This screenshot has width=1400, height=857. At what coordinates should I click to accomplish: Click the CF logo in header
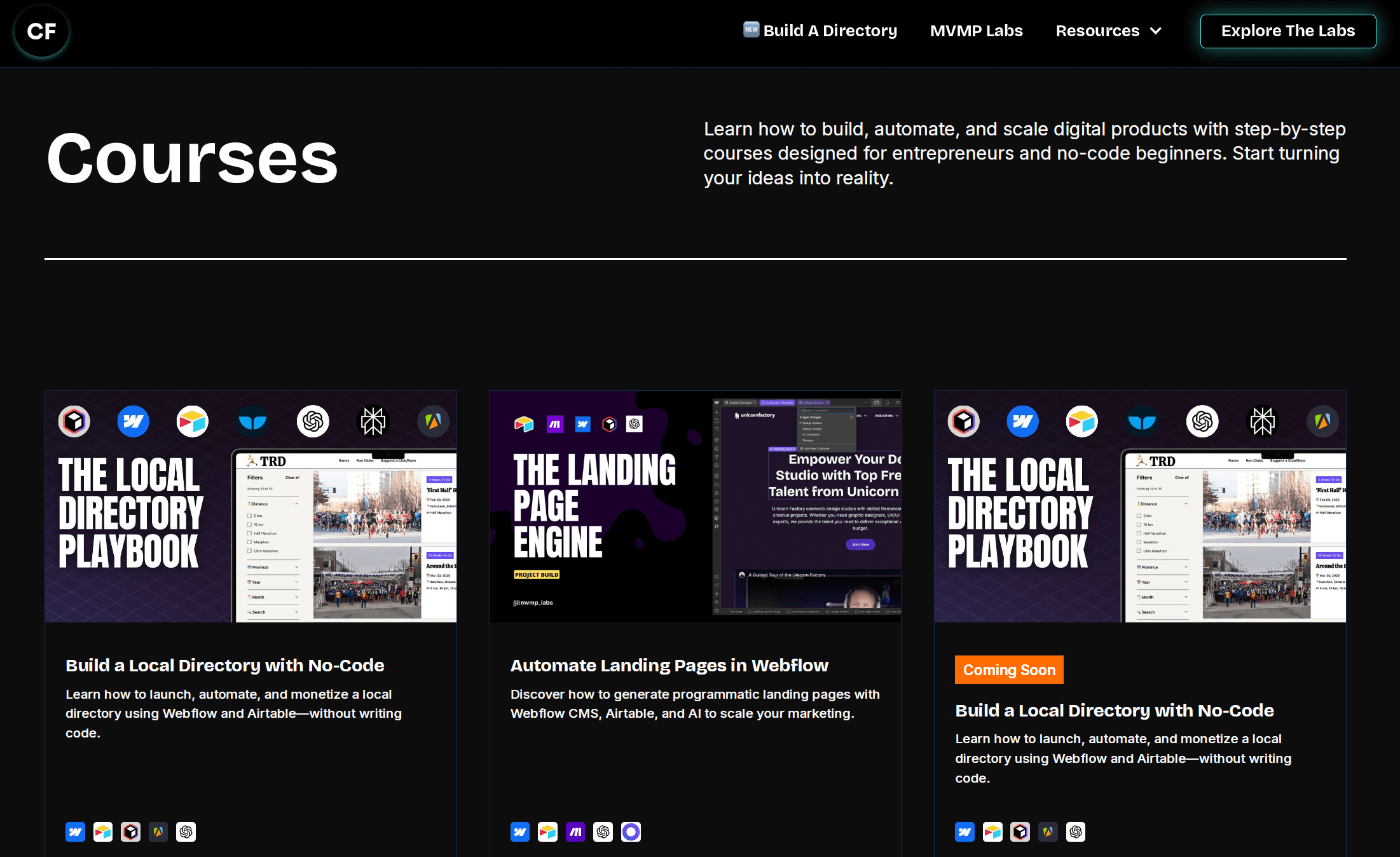click(x=42, y=31)
